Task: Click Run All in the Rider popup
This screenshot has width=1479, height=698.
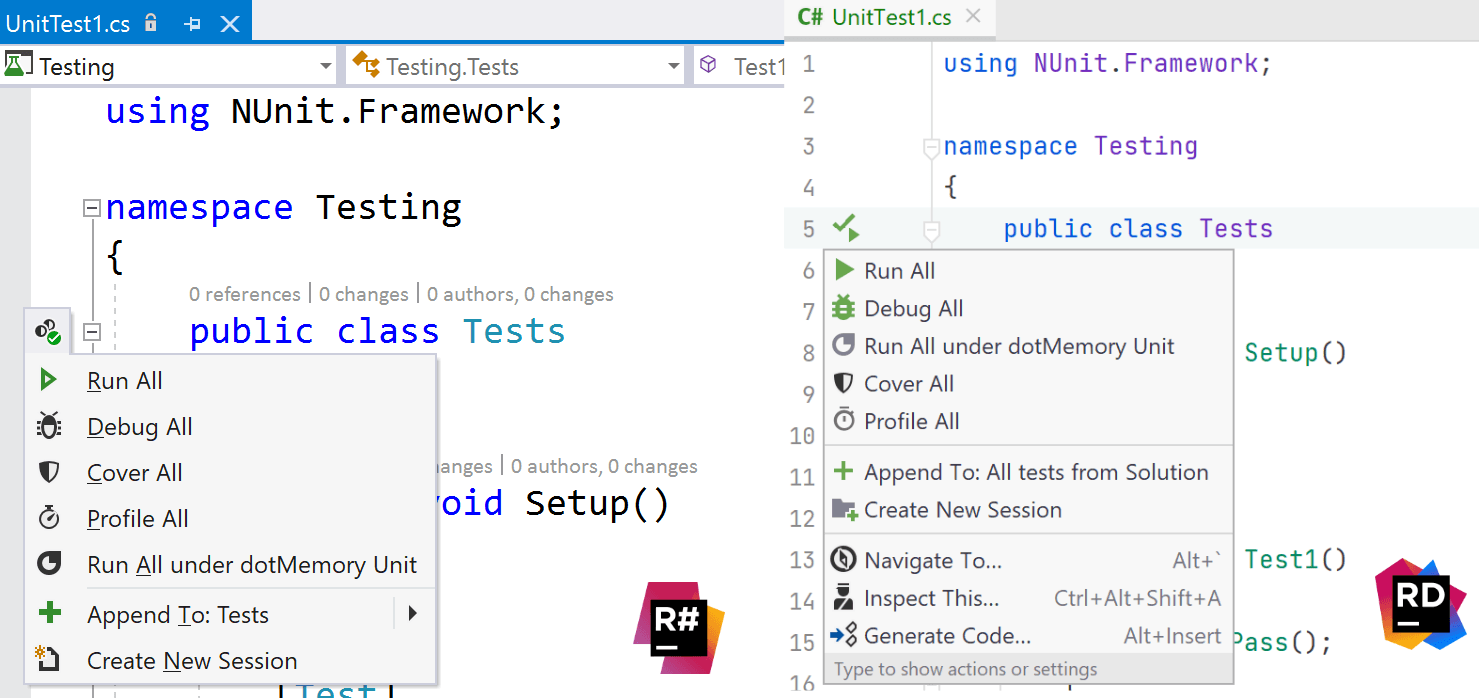Action: pos(899,271)
